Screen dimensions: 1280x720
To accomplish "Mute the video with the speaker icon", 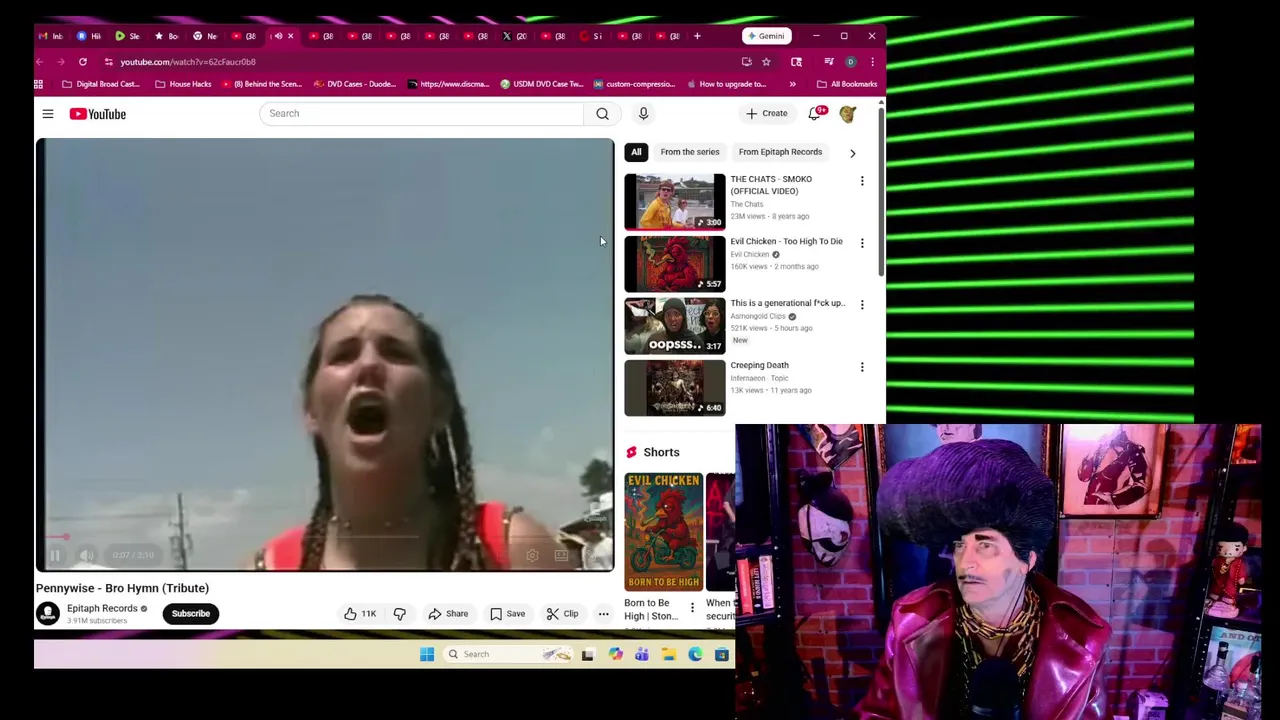I will (x=87, y=555).
